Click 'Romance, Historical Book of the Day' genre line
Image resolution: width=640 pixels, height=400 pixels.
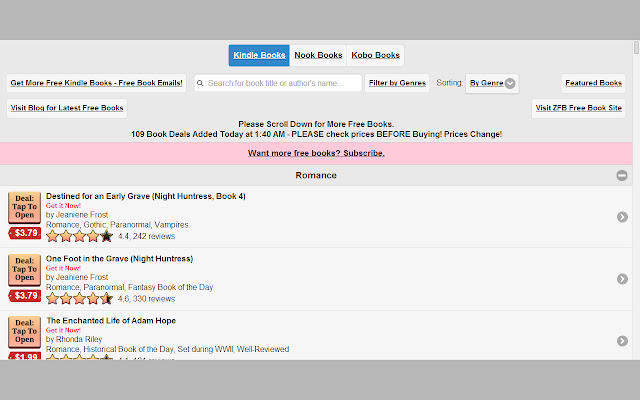[x=167, y=349]
